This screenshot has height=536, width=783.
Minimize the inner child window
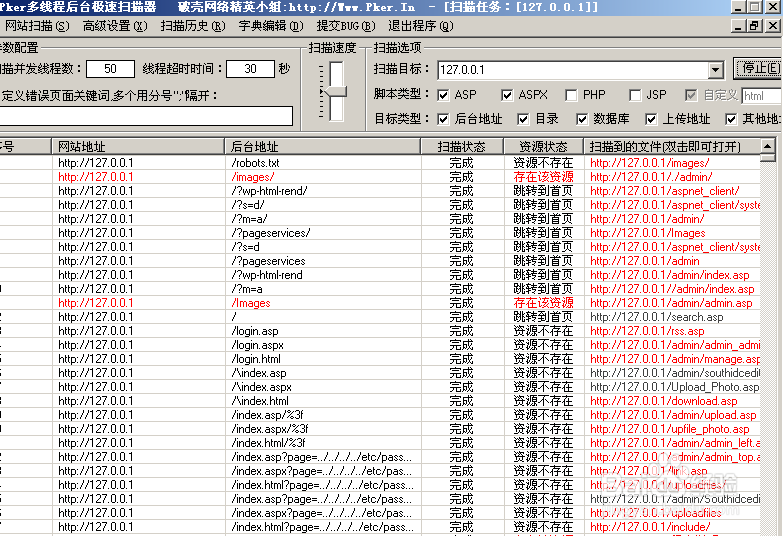coord(738,26)
